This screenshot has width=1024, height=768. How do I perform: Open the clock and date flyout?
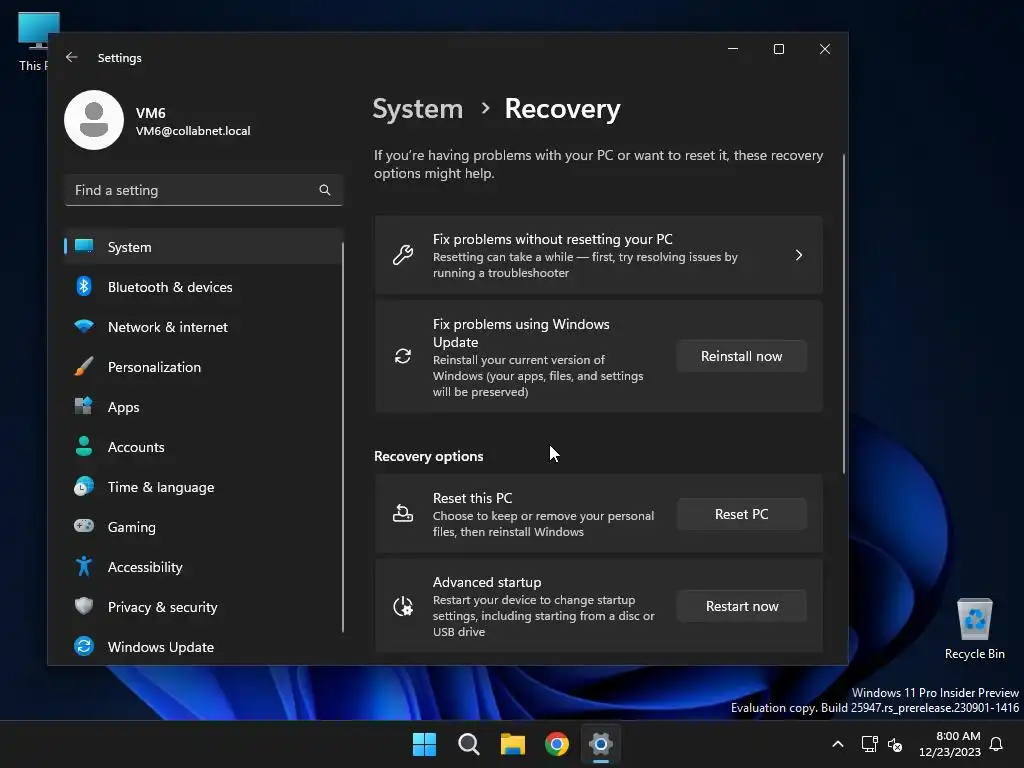950,744
